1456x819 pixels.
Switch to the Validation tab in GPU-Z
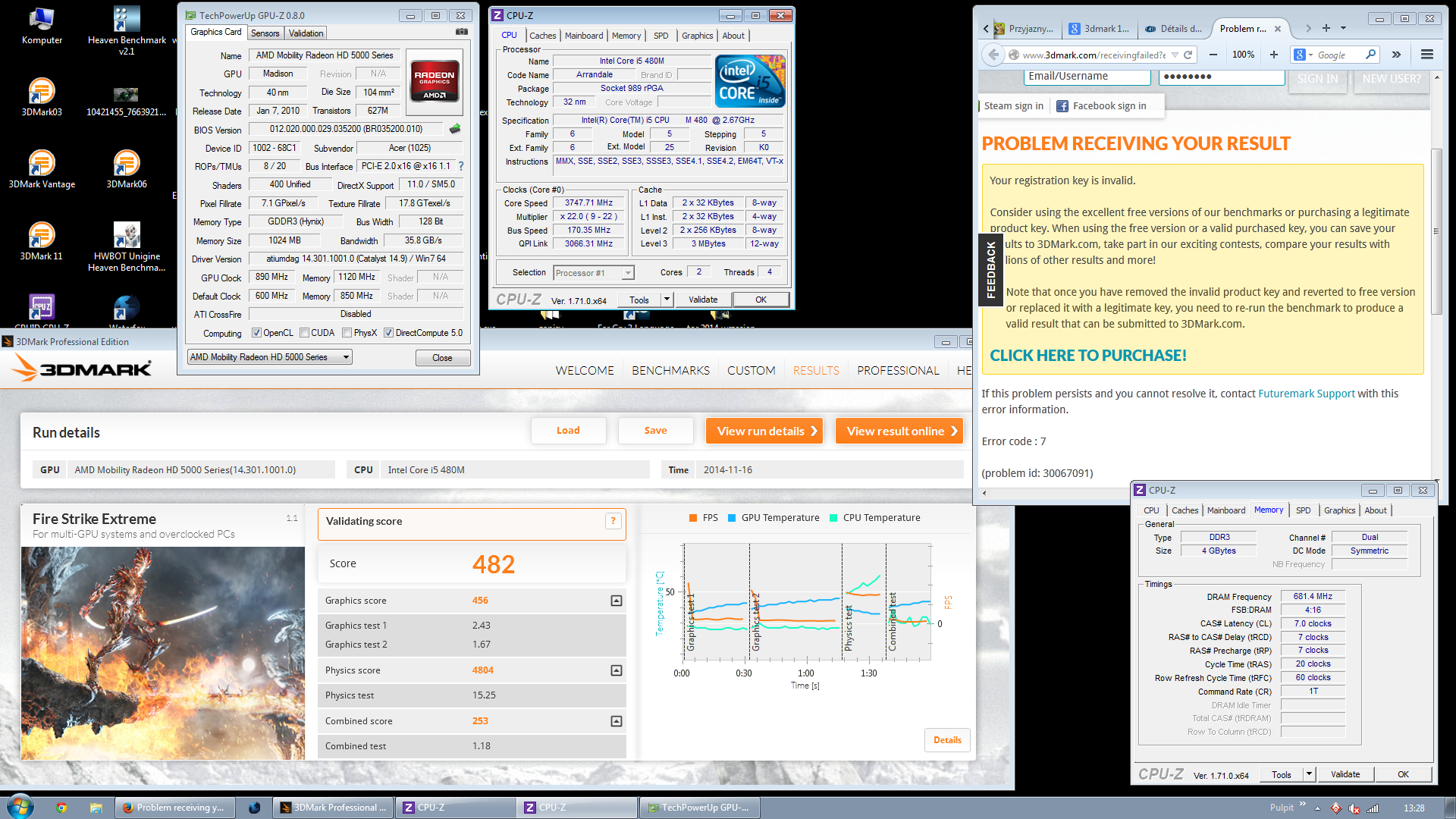306,33
